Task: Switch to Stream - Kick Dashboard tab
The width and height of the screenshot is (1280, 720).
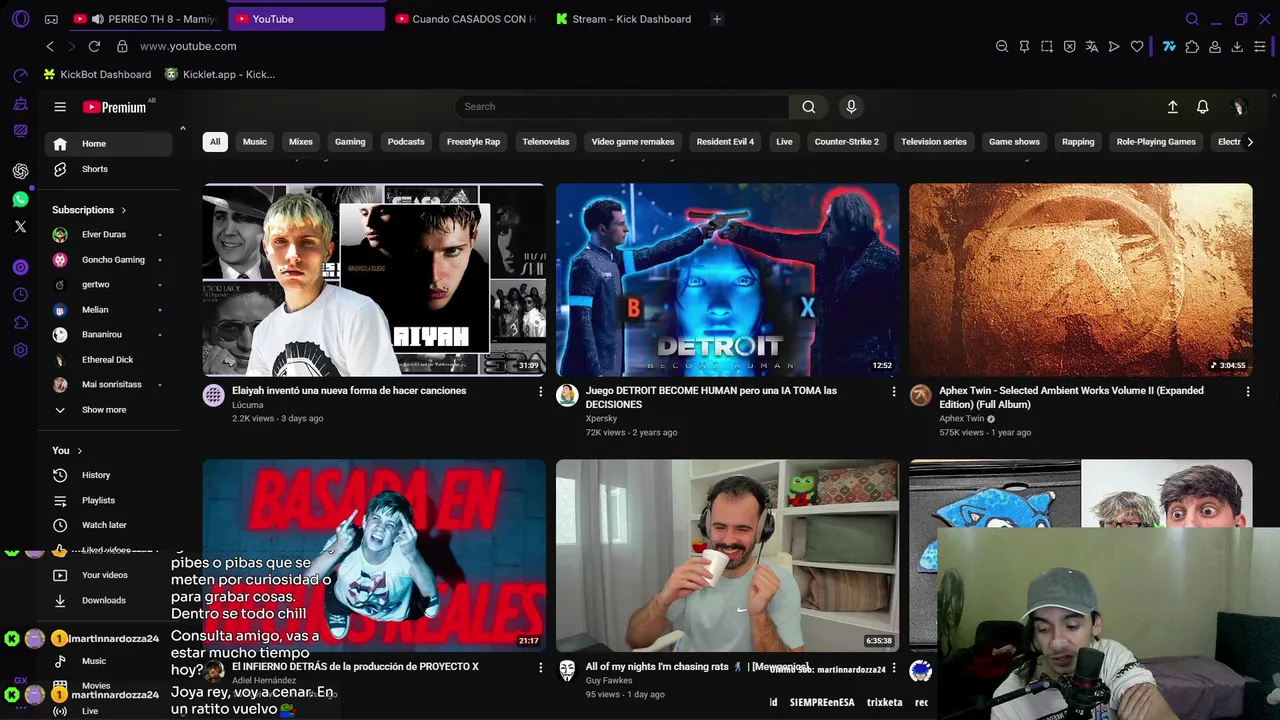Action: 625,19
